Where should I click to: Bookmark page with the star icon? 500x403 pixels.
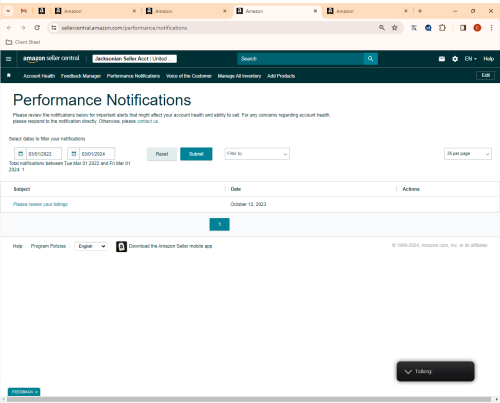(395, 28)
